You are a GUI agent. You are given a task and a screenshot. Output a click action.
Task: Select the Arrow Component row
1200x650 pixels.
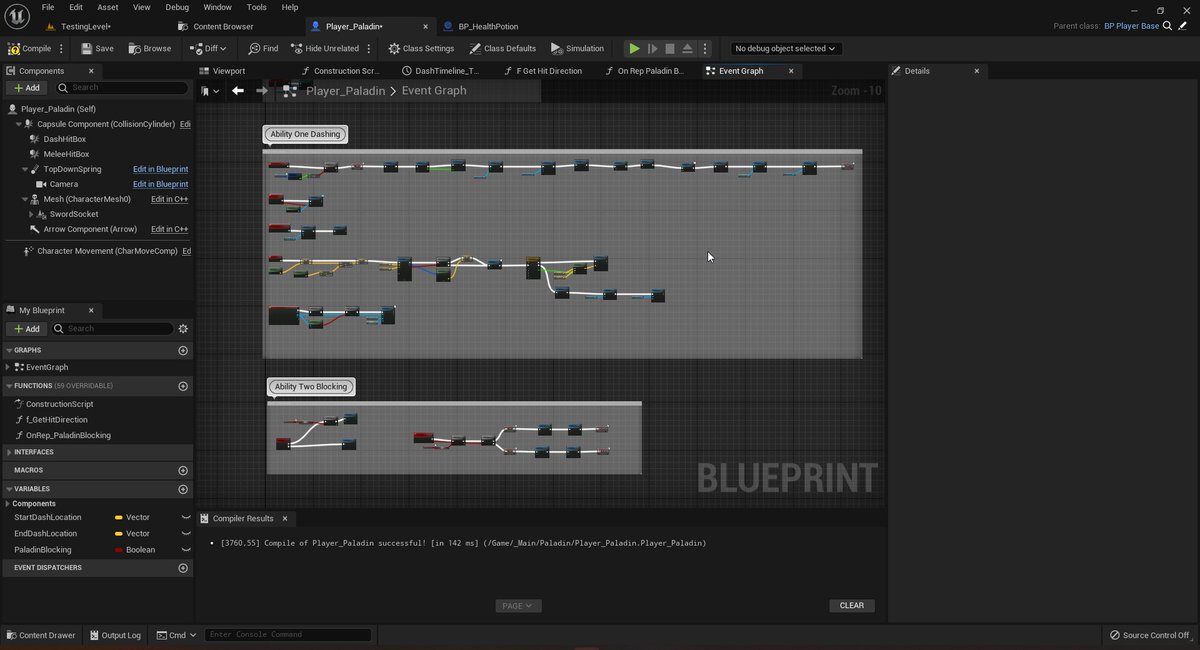point(90,229)
